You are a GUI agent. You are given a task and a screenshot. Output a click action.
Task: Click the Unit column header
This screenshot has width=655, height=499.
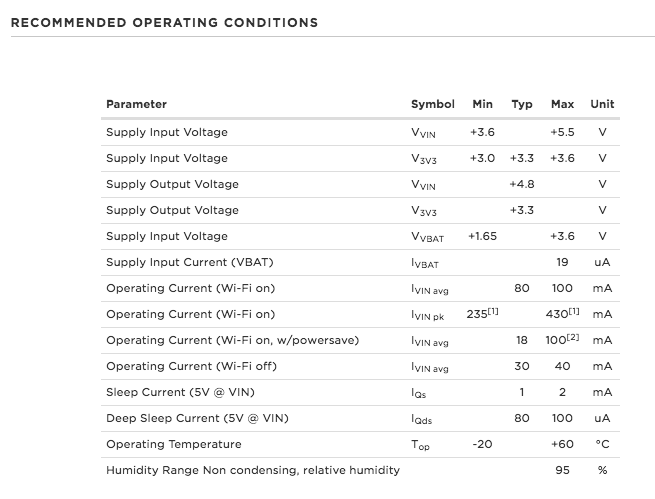602,104
